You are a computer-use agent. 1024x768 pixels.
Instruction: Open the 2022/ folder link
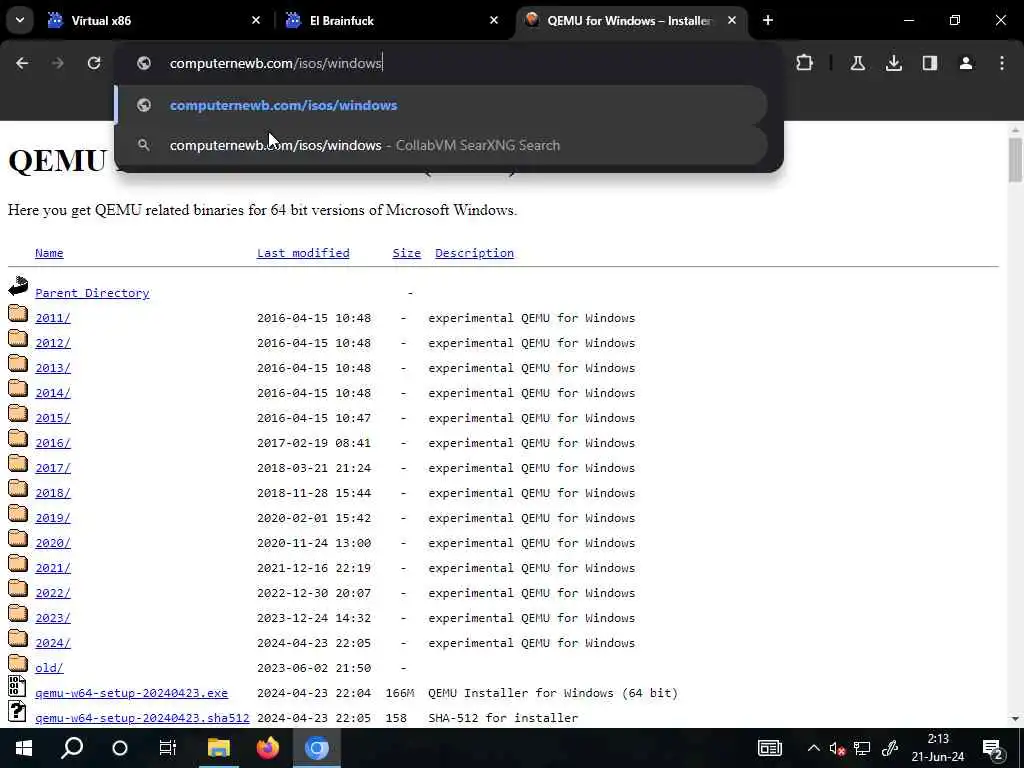(53, 592)
